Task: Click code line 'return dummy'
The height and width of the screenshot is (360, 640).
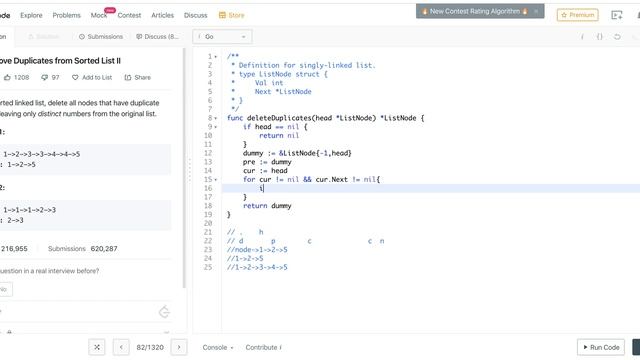Action: point(267,206)
